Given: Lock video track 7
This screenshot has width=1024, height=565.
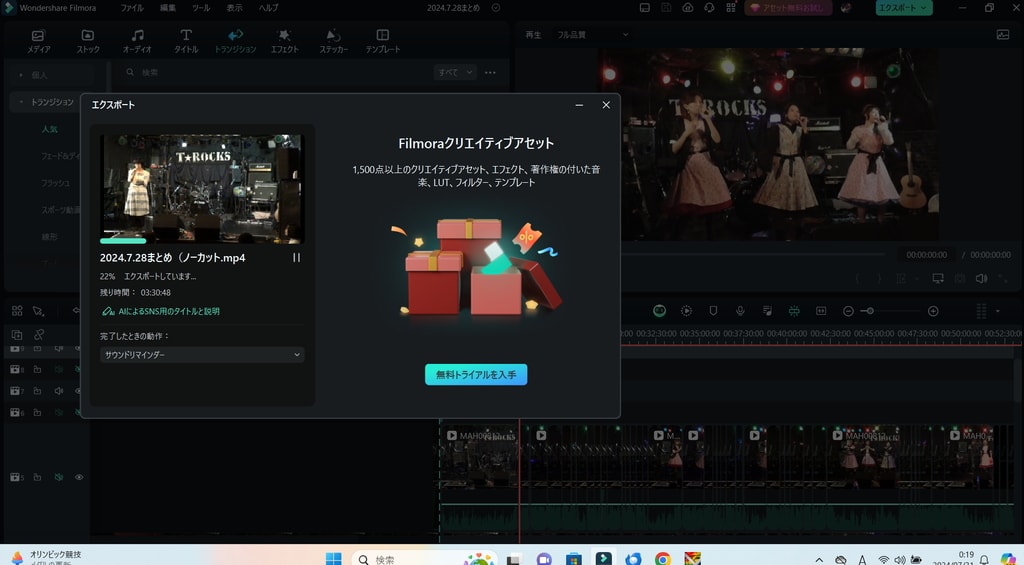Looking at the screenshot, I should pos(37,391).
